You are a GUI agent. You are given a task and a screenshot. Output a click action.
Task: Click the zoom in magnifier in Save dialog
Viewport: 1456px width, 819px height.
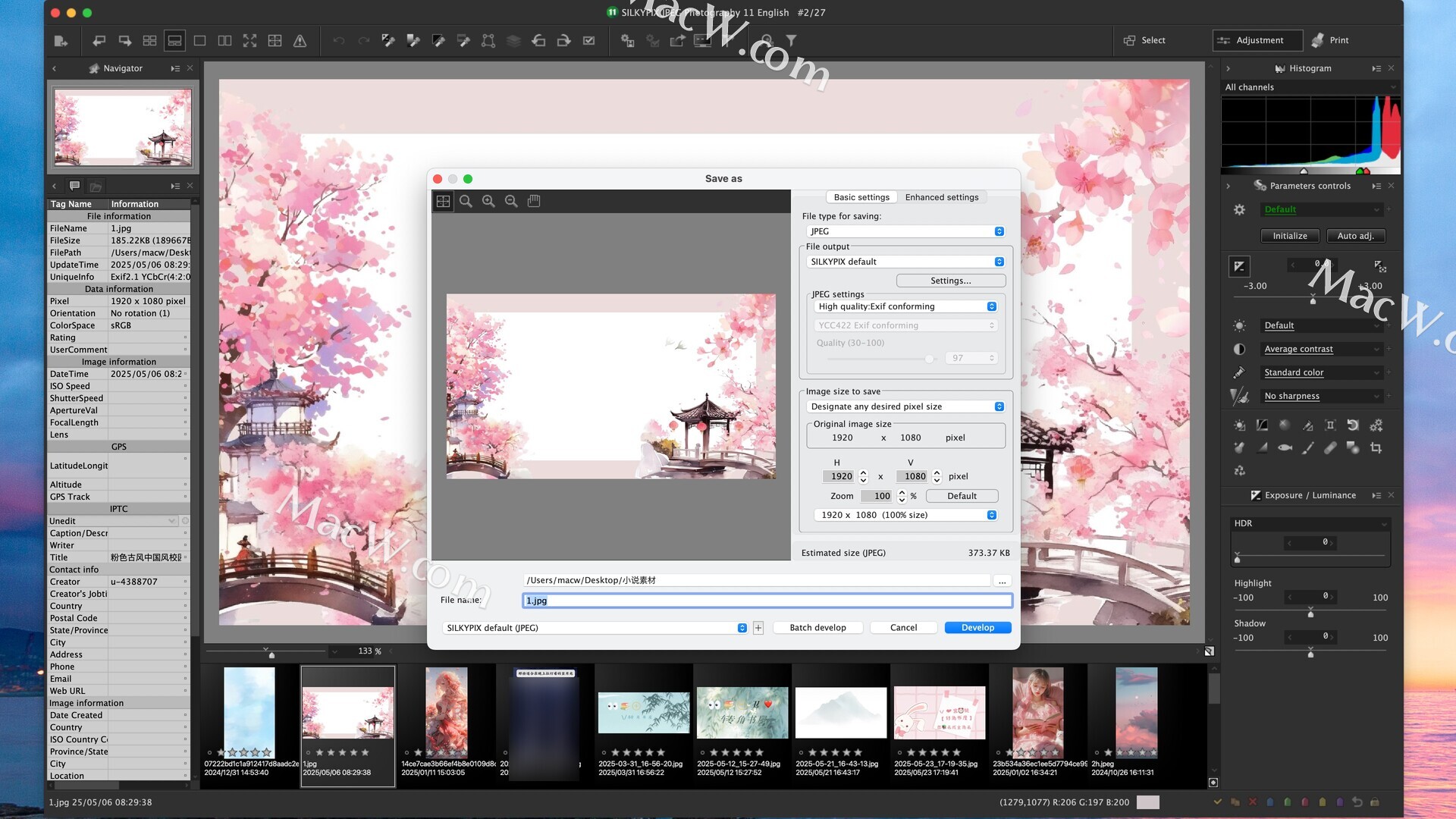tap(488, 201)
